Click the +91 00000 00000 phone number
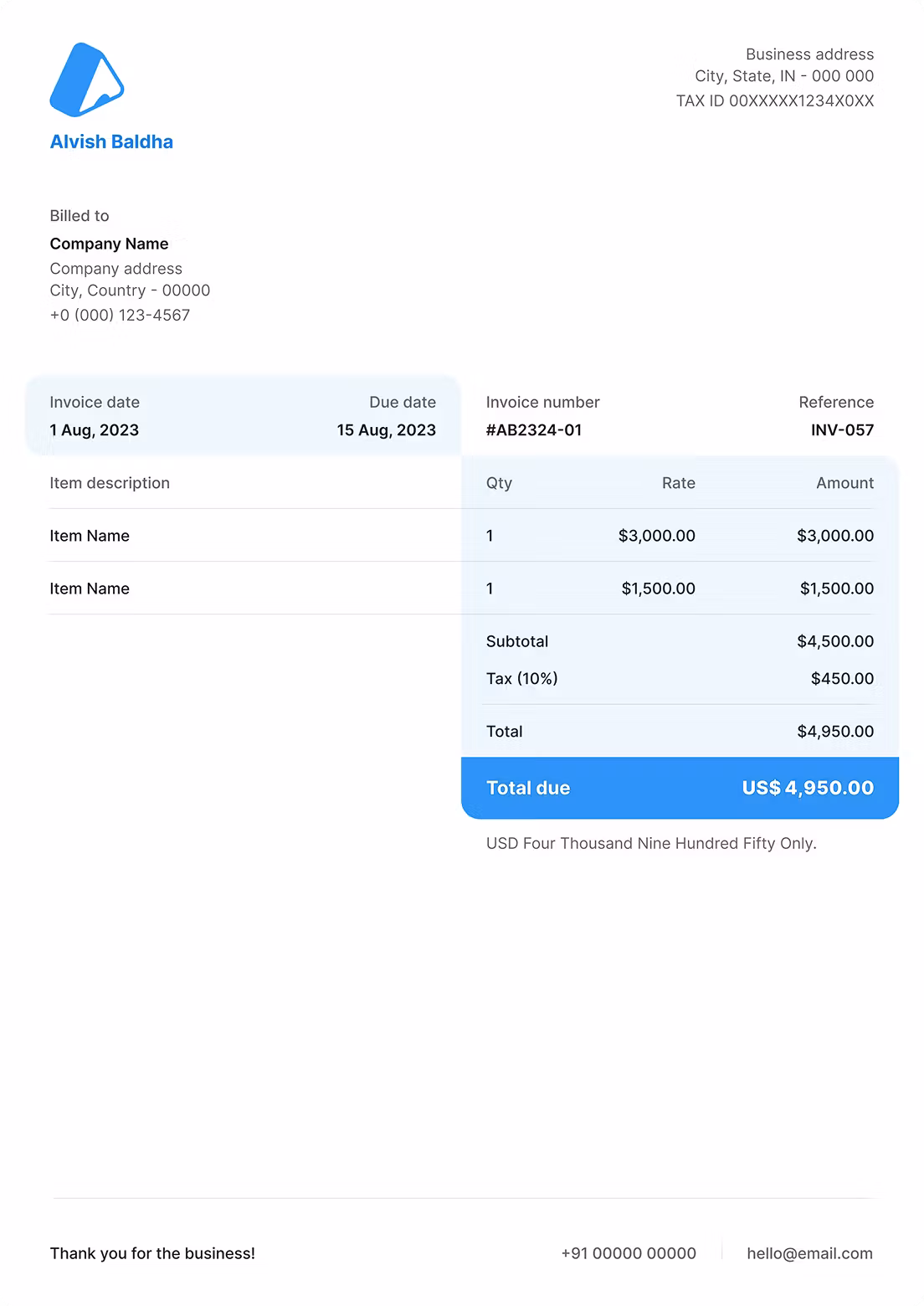Viewport: 924px width, 1306px height. 629,1253
